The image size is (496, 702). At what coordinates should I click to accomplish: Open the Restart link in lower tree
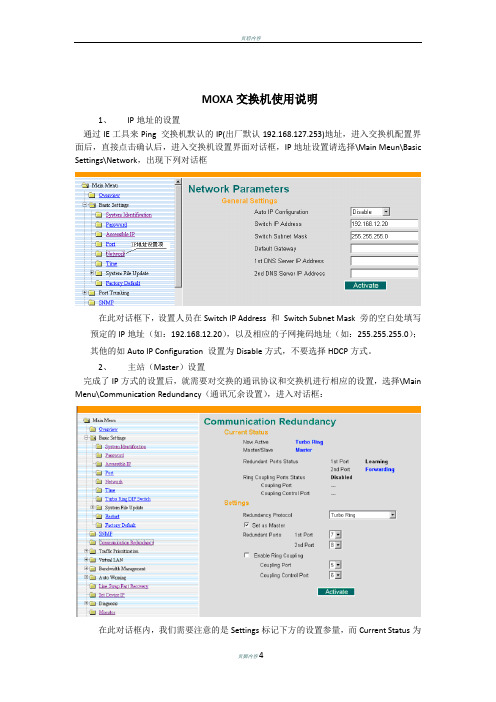(112, 516)
